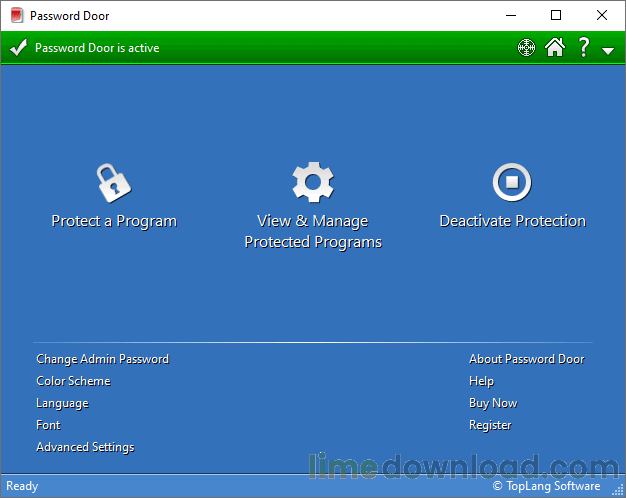The image size is (626, 498).
Task: Open the gear View & Manage icon
Action: pyautogui.click(x=313, y=182)
